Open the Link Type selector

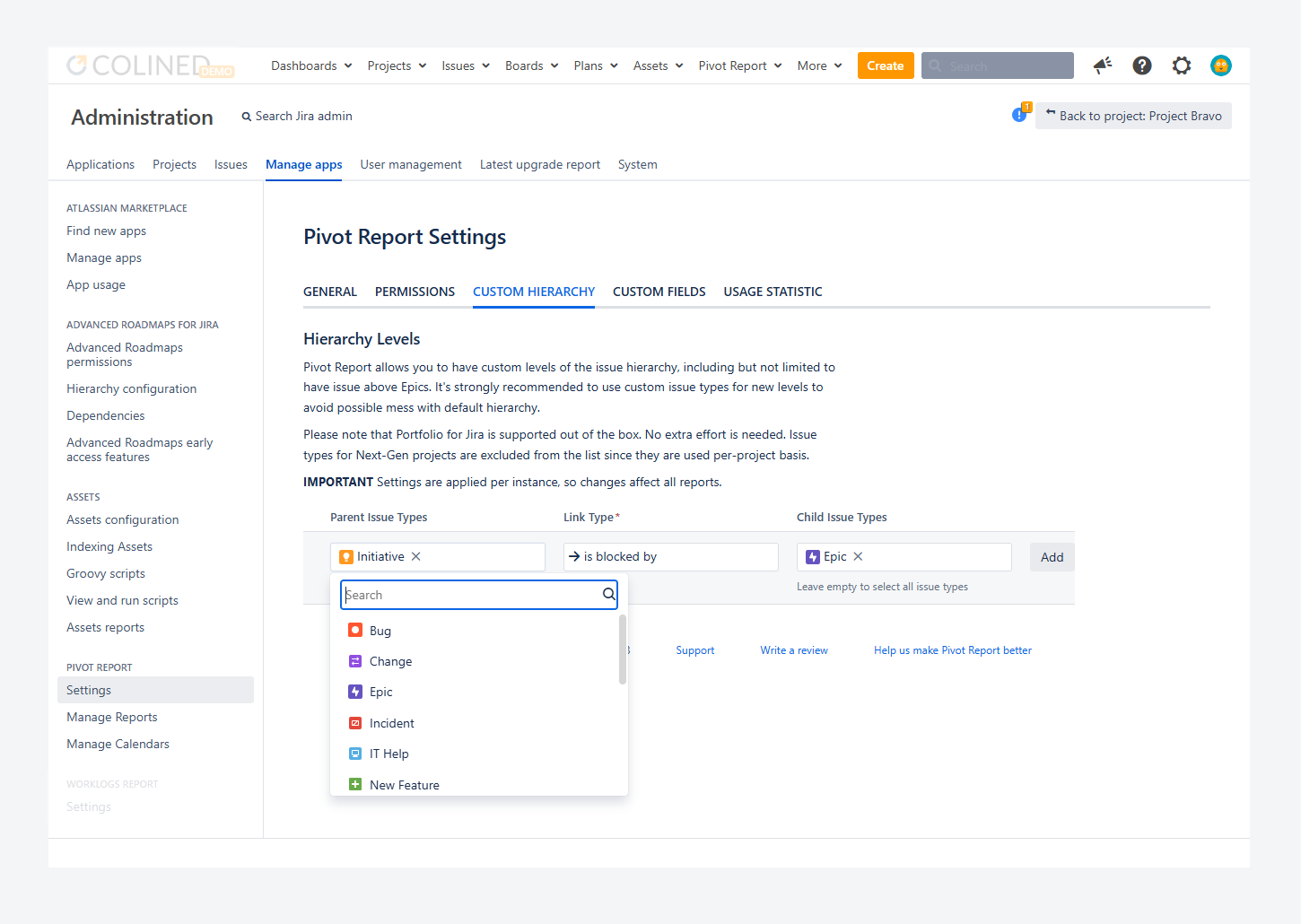[671, 556]
